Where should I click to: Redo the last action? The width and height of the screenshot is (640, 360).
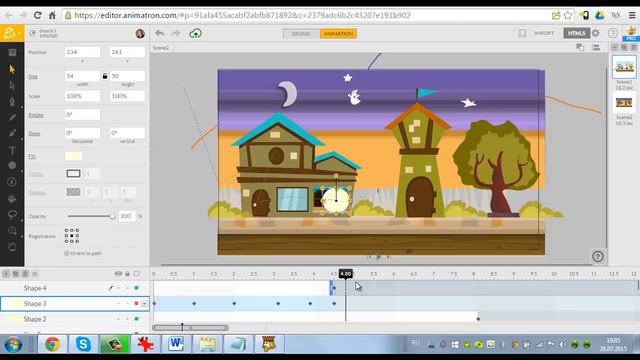pos(176,33)
